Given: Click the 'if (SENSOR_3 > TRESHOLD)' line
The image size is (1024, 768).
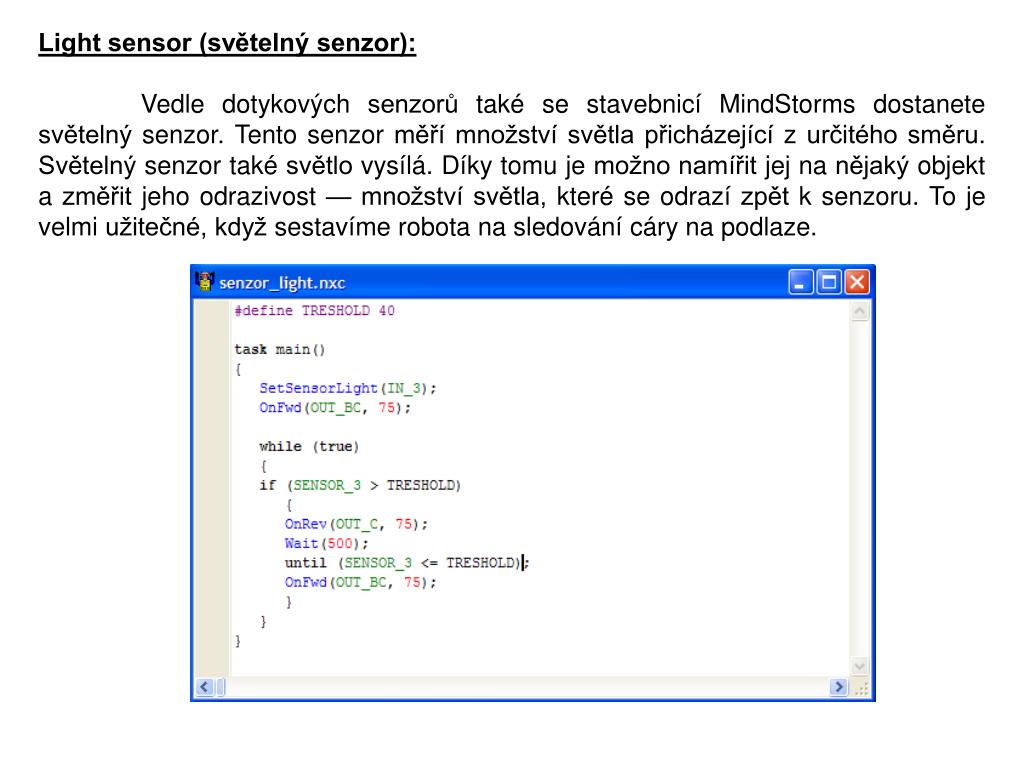Looking at the screenshot, I should click(360, 485).
